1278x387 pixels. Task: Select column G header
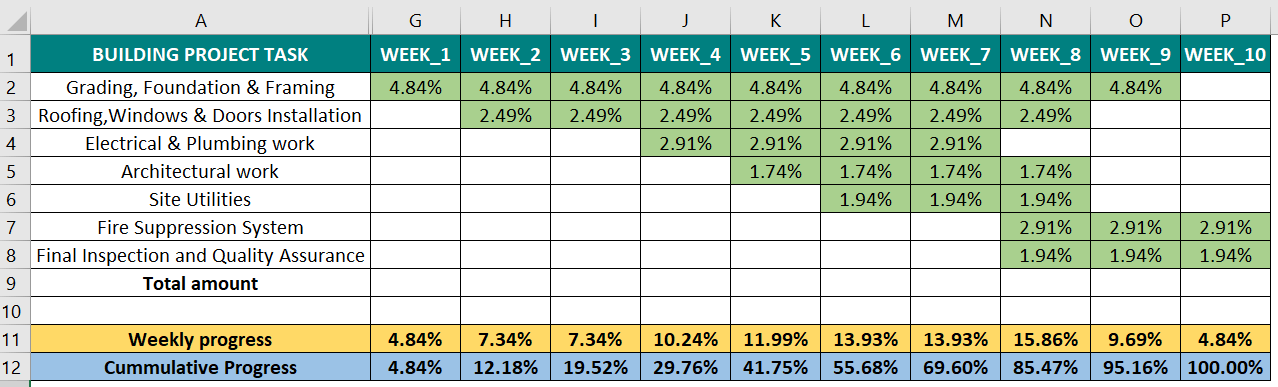[x=414, y=18]
